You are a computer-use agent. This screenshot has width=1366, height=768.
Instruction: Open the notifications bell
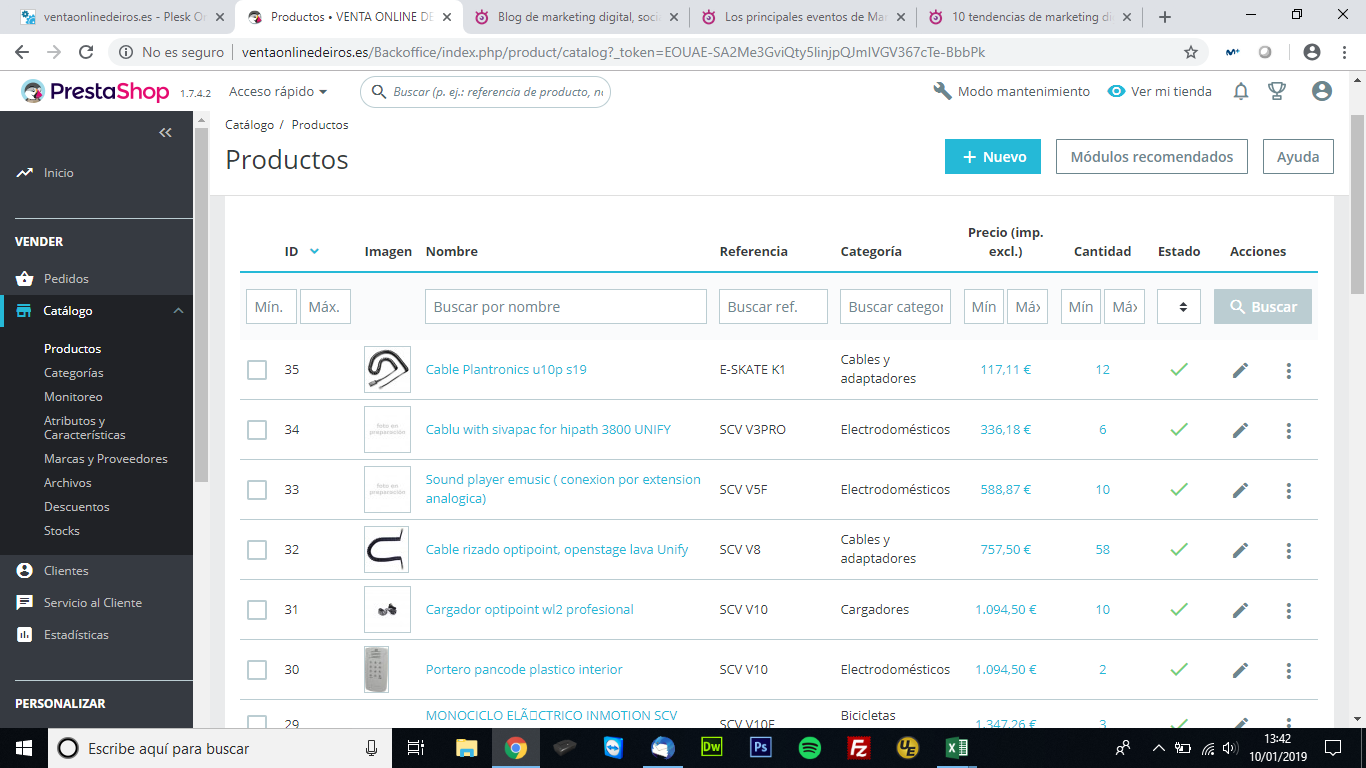pyautogui.click(x=1241, y=92)
